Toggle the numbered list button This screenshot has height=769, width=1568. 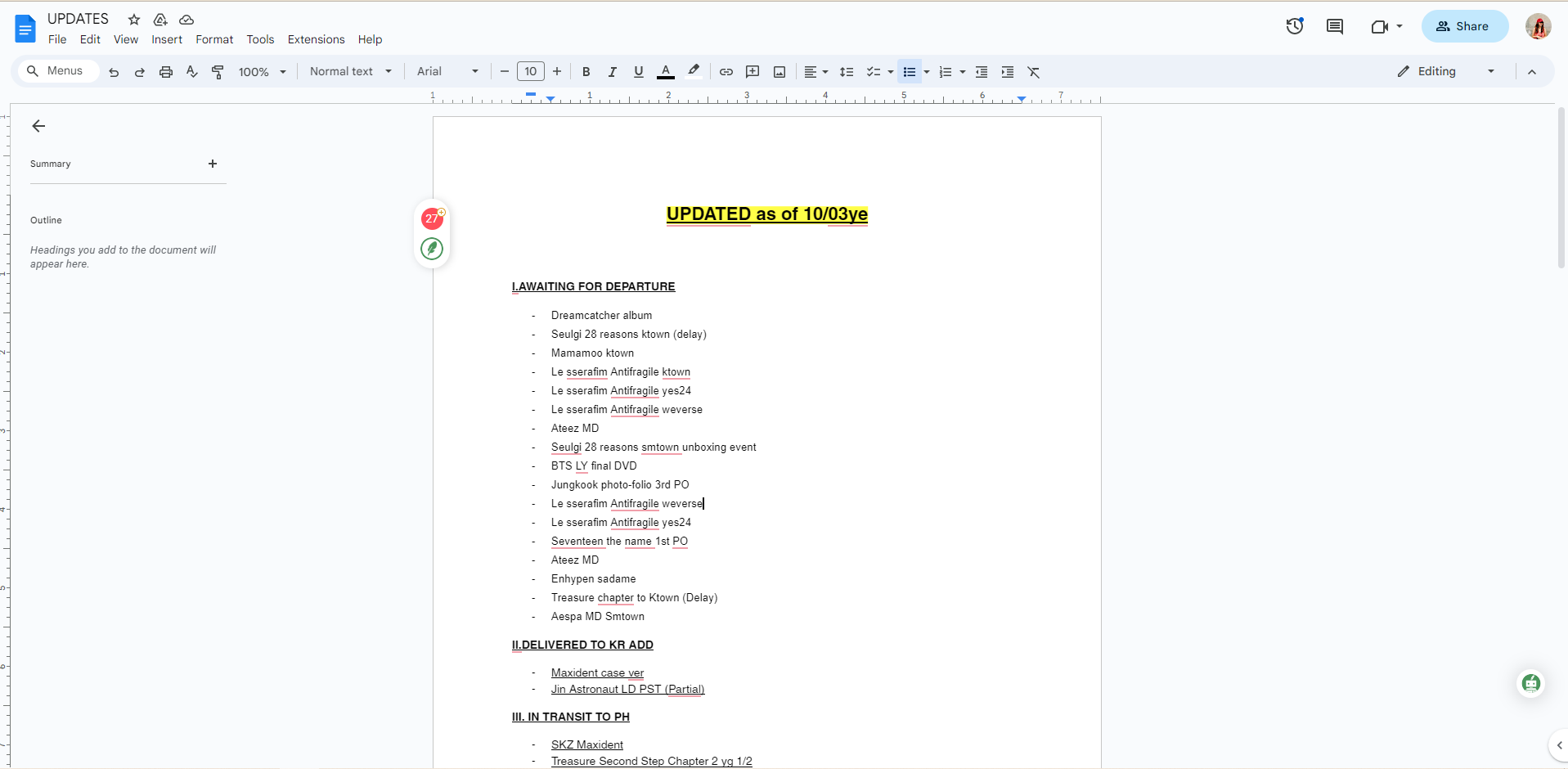[946, 72]
